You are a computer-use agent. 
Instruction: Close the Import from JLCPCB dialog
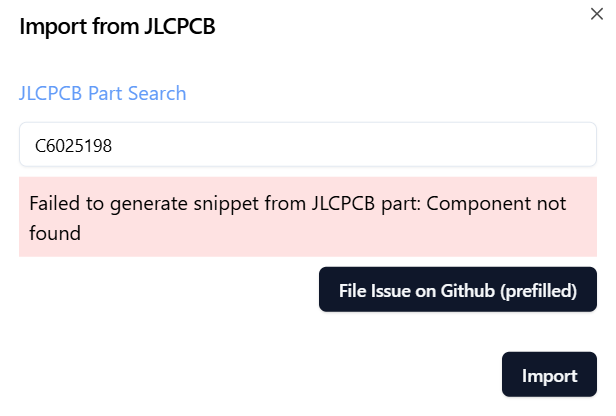(x=598, y=11)
